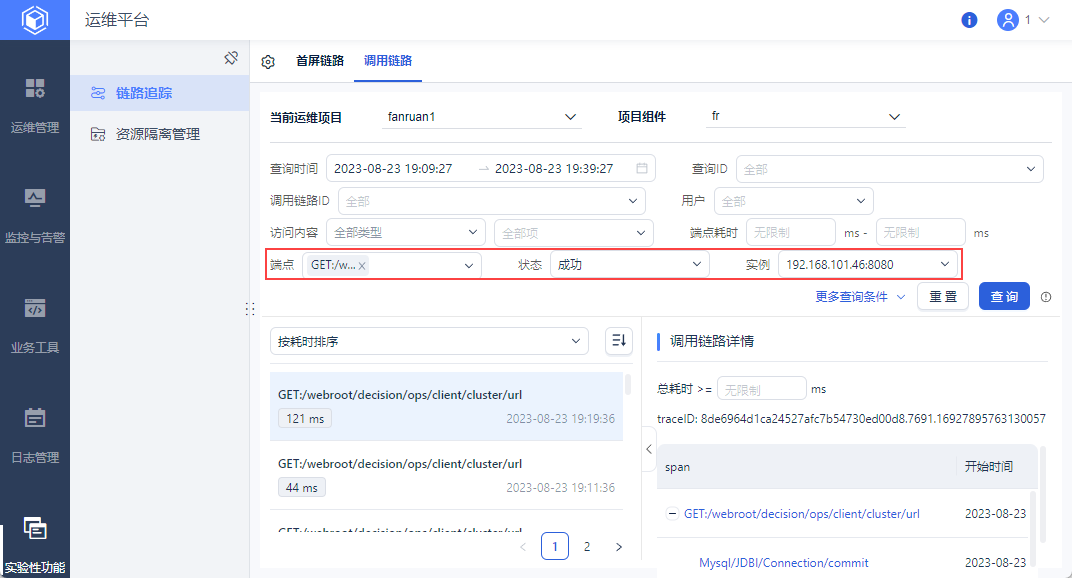Open 用户 dropdown
The image size is (1072, 578).
(x=794, y=201)
